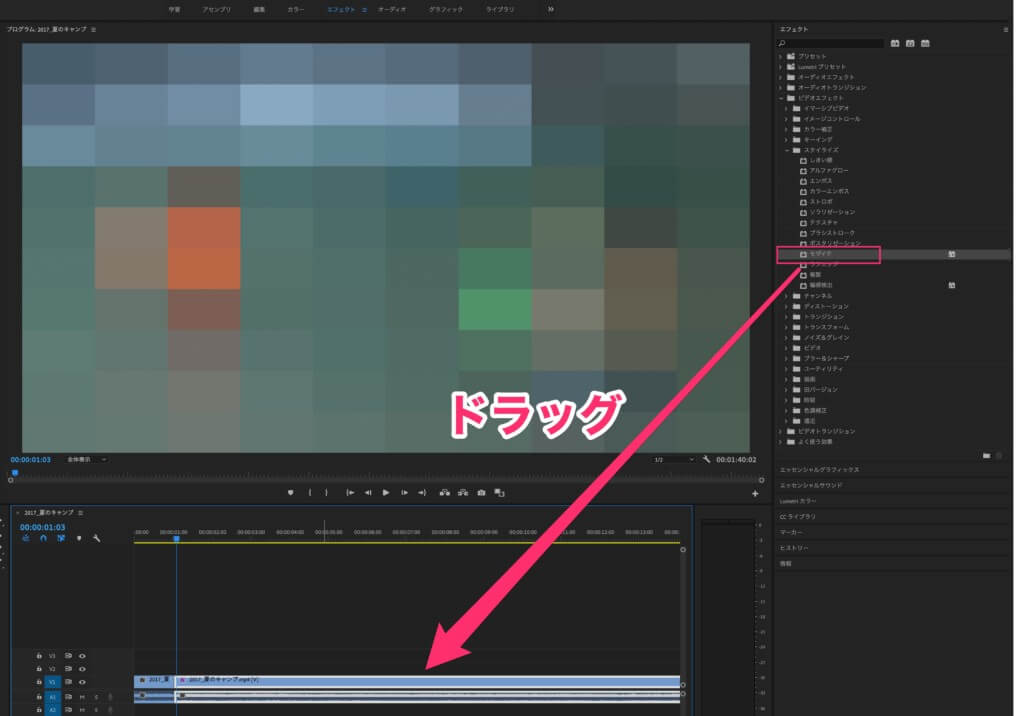Toggle V3 track output eye icon

(82, 656)
